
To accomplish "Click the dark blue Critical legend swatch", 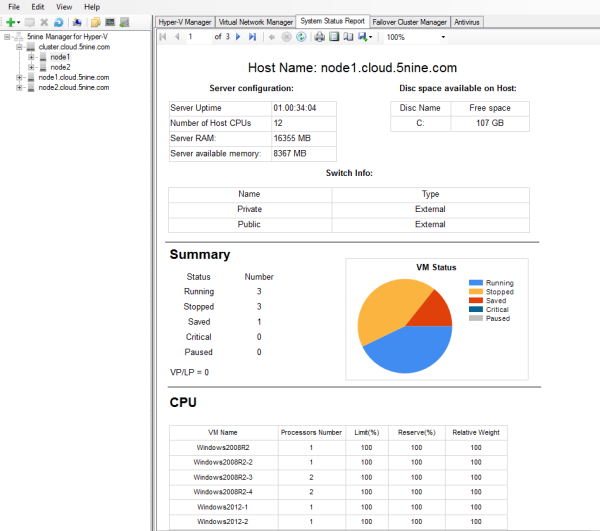I will (x=476, y=309).
